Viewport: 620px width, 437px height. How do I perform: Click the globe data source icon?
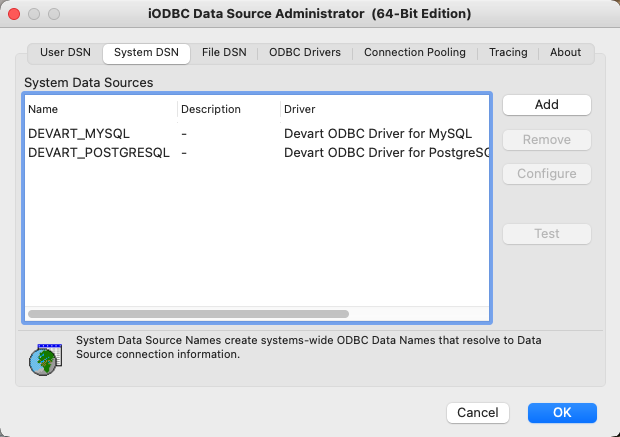click(45, 359)
